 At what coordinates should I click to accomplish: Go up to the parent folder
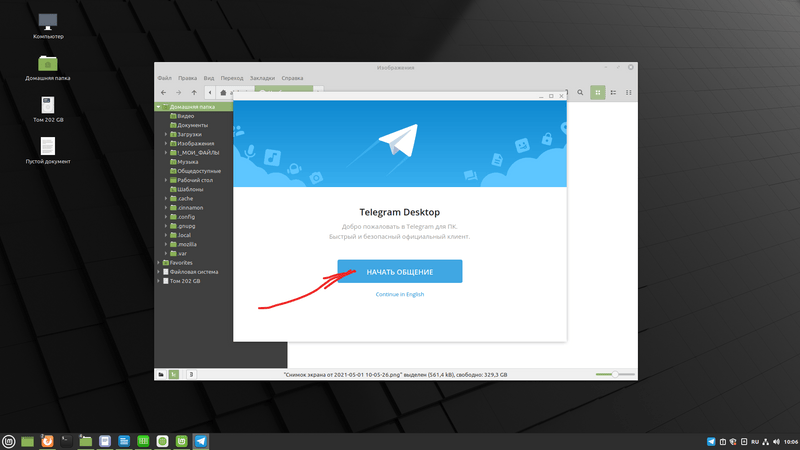[194, 92]
